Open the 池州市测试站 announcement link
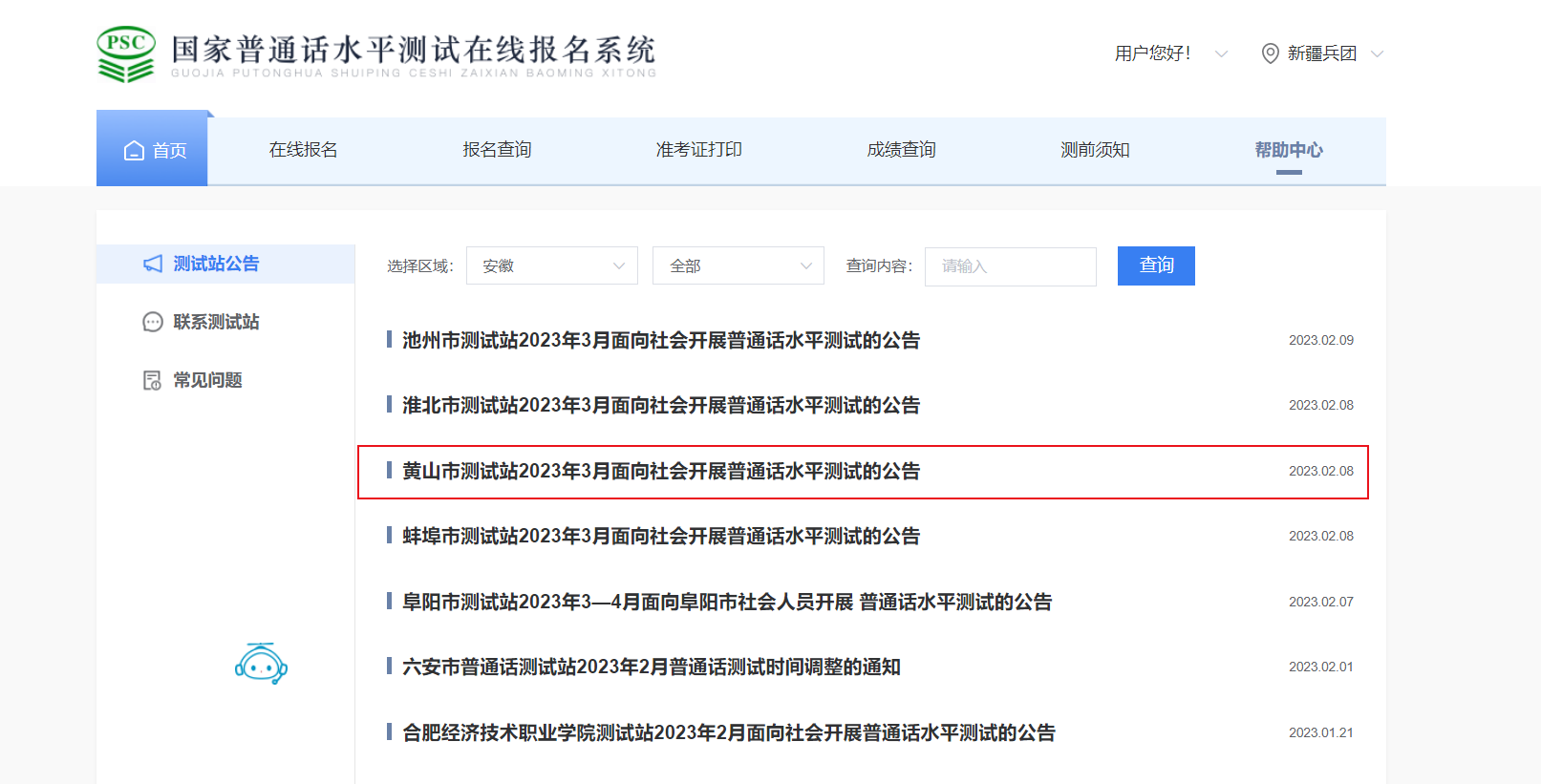Viewport: 1541px width, 784px height. [x=660, y=340]
